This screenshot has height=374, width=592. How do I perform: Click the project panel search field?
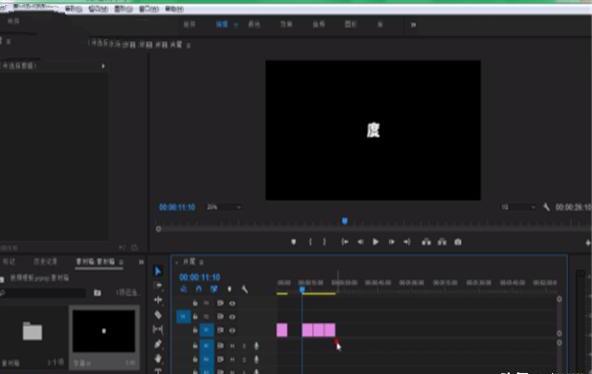tap(43, 293)
